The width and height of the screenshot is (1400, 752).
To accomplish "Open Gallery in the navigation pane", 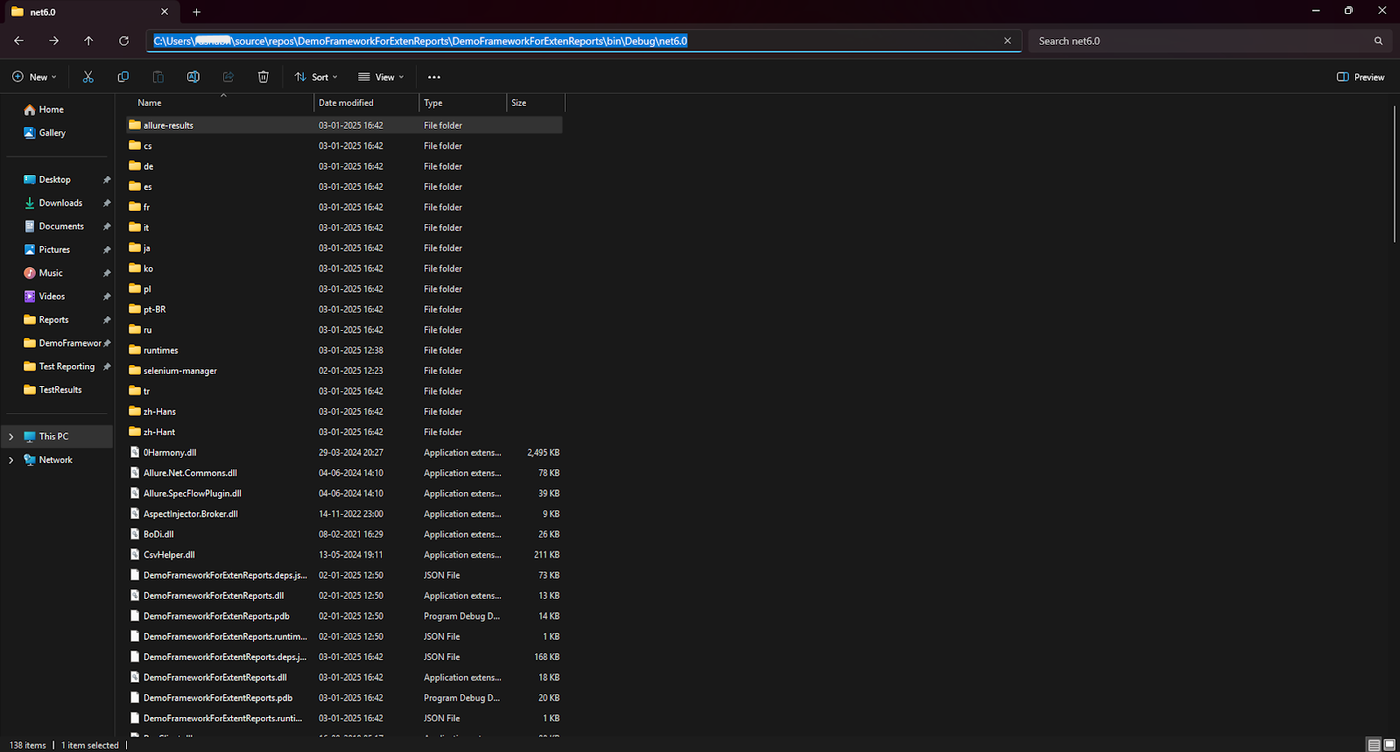I will (45, 133).
